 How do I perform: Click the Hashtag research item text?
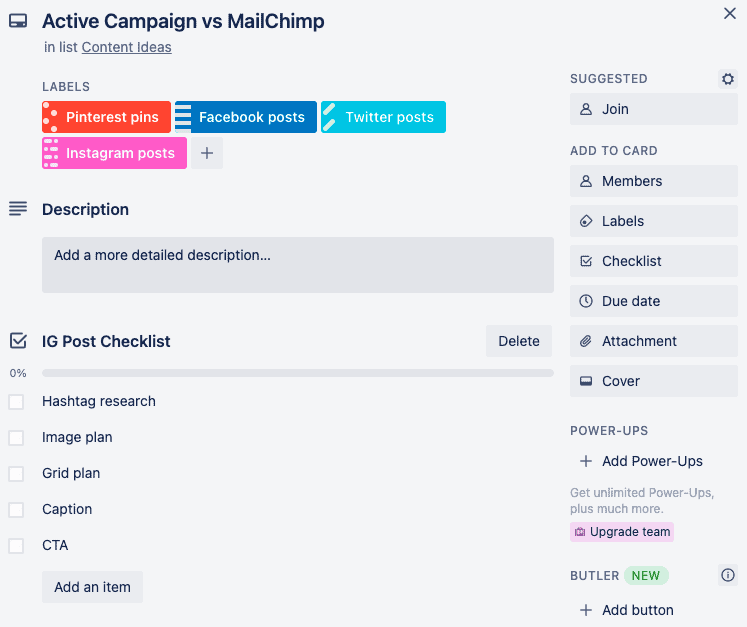click(x=99, y=401)
